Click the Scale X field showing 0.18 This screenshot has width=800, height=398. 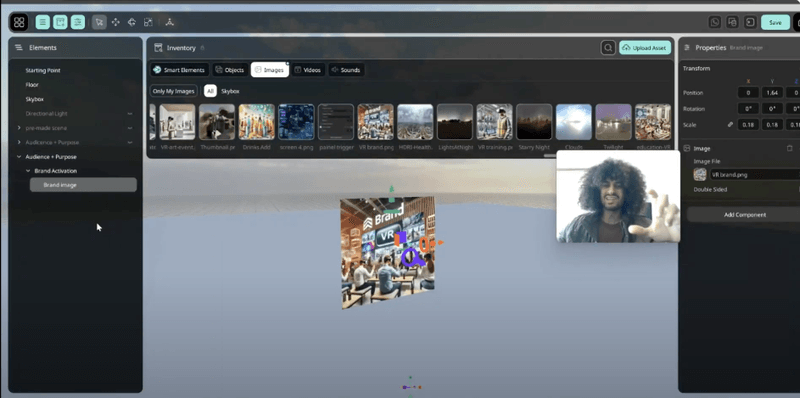(748, 125)
